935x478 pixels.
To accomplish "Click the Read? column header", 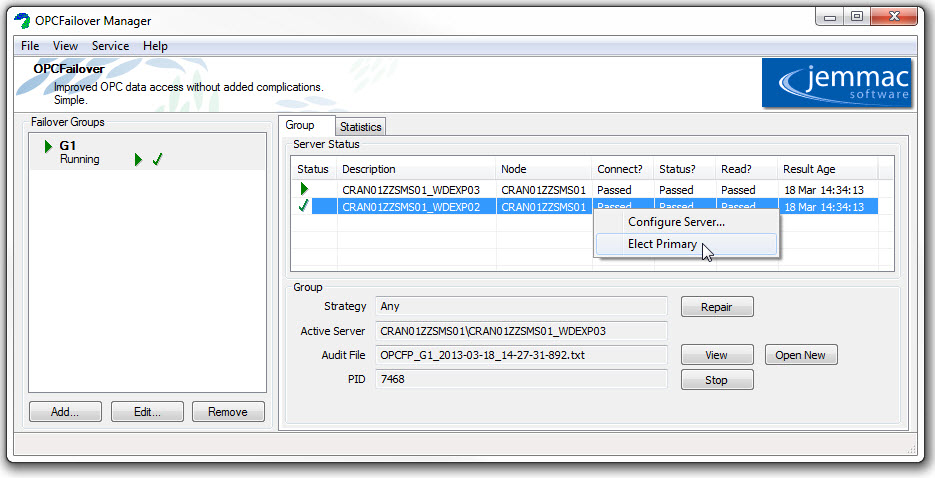I will click(747, 169).
